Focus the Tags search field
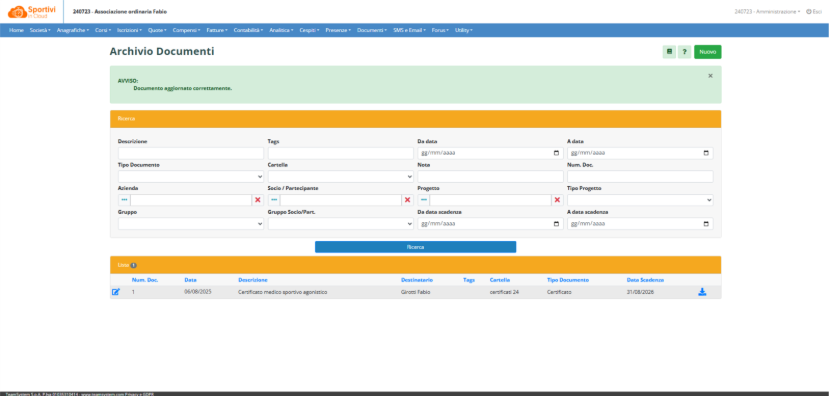The width and height of the screenshot is (832, 396). click(341, 153)
